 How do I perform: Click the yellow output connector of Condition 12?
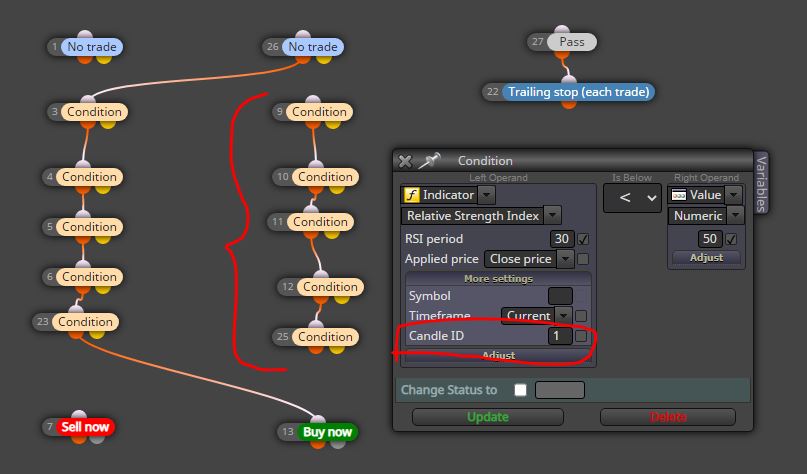[x=341, y=299]
